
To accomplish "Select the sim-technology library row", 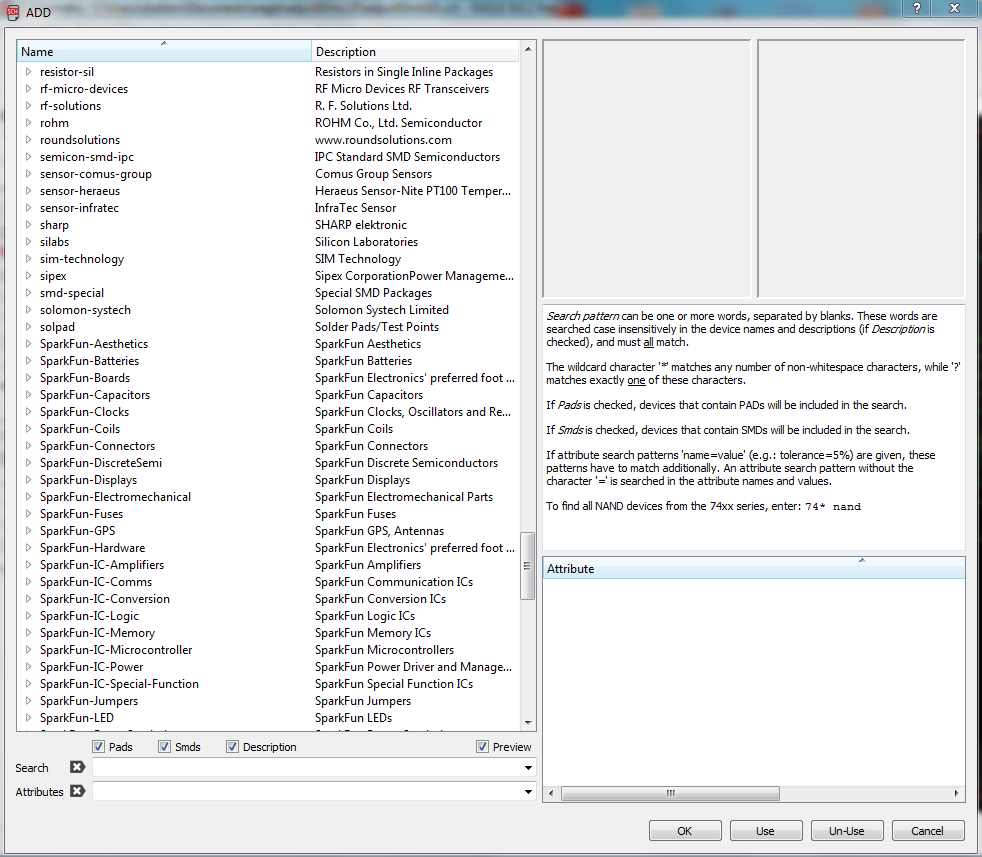I will tap(268, 259).
